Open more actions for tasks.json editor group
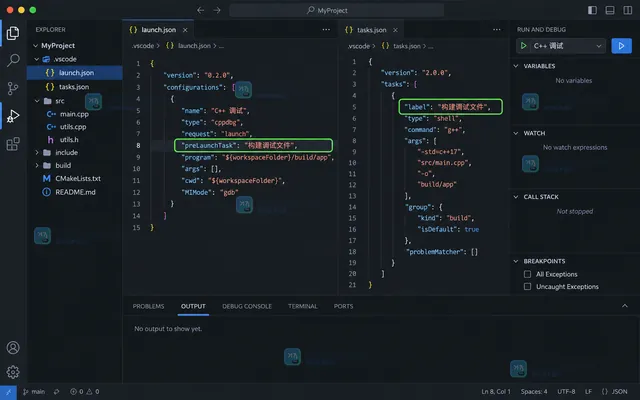This screenshot has width=640, height=400. (x=497, y=29)
